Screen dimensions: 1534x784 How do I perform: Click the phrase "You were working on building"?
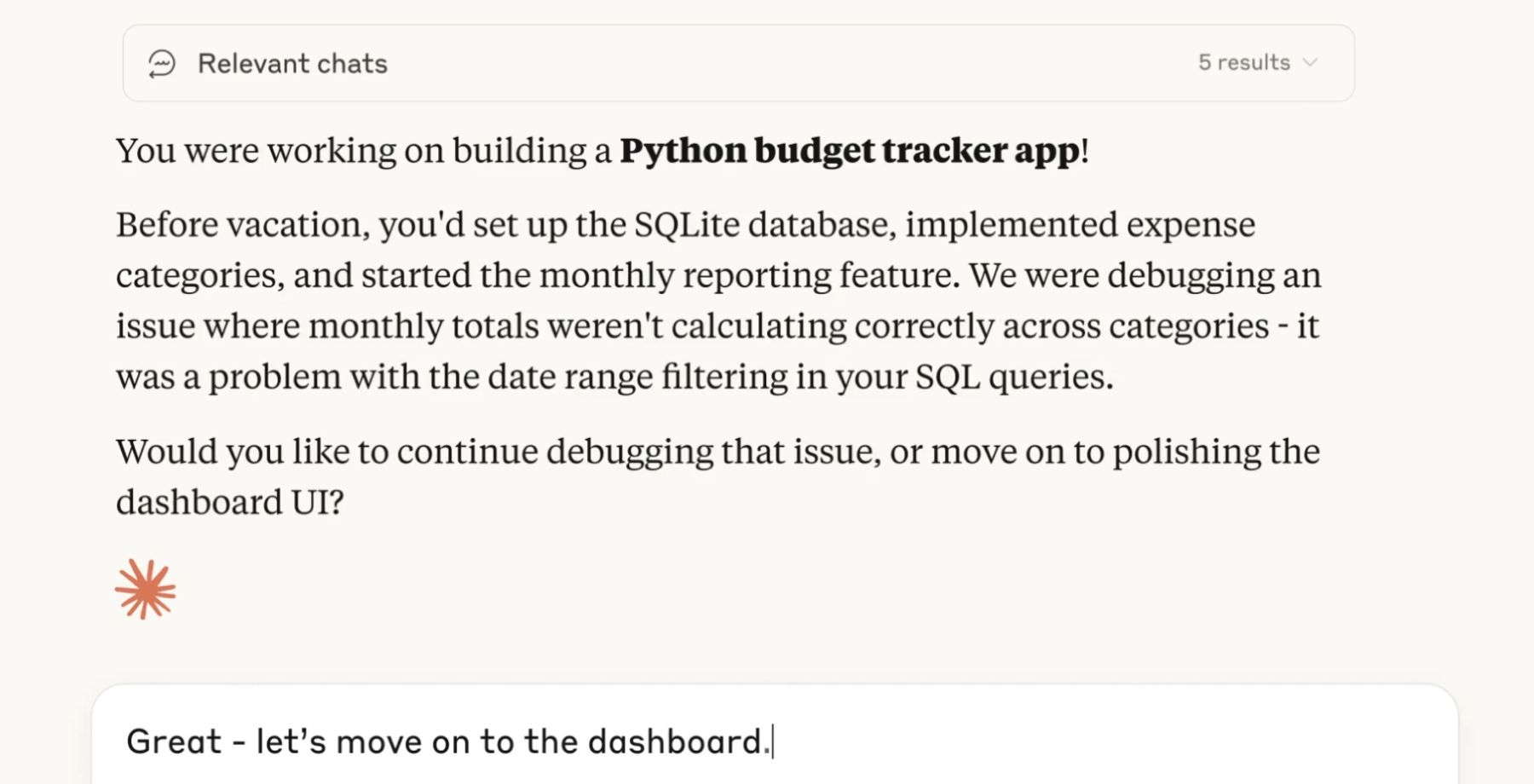tap(351, 151)
